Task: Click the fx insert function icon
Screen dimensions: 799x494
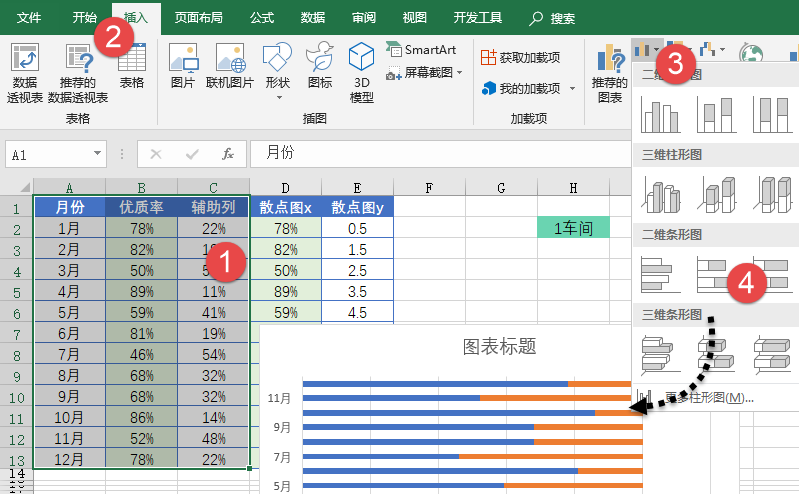Action: coord(228,154)
